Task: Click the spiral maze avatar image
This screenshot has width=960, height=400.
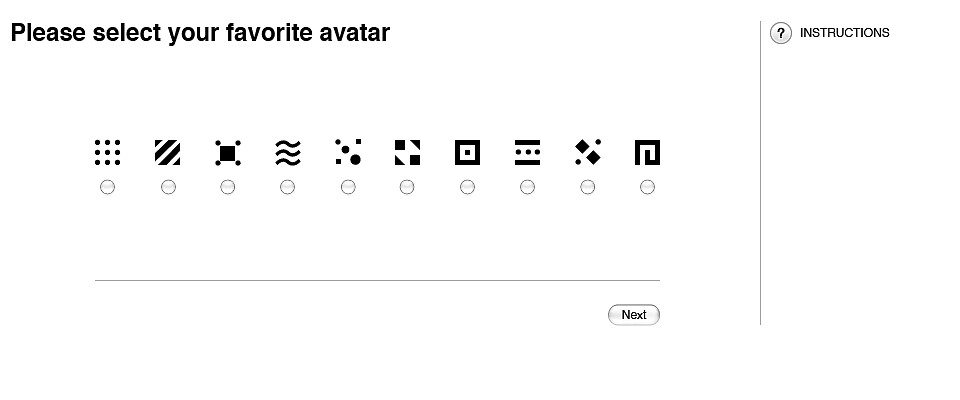Action: (648, 153)
